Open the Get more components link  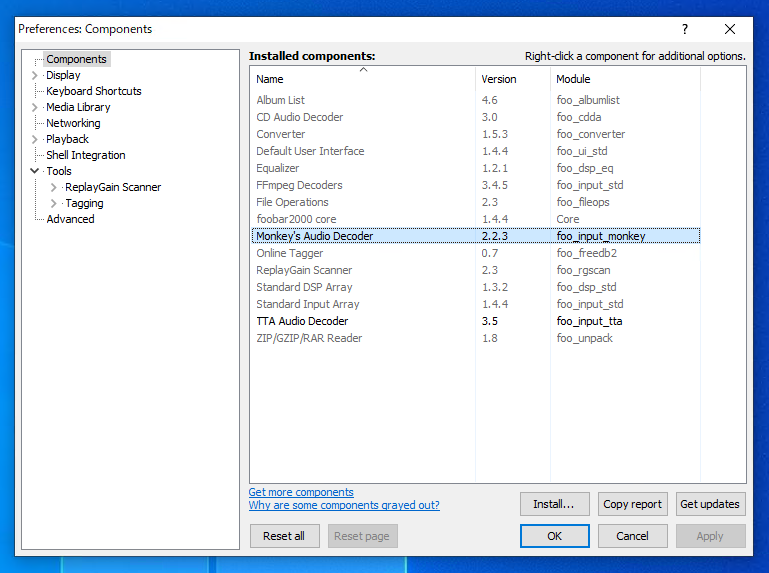[301, 492]
